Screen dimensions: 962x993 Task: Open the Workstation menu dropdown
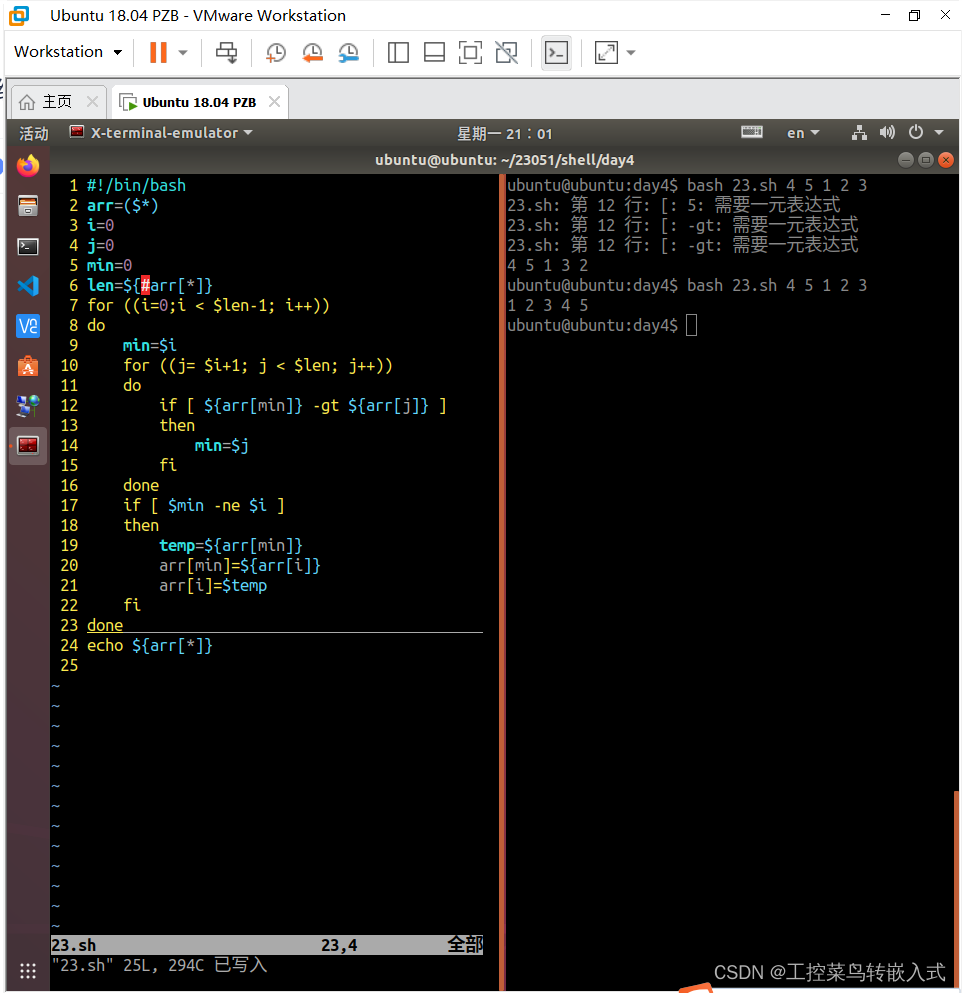click(x=67, y=52)
